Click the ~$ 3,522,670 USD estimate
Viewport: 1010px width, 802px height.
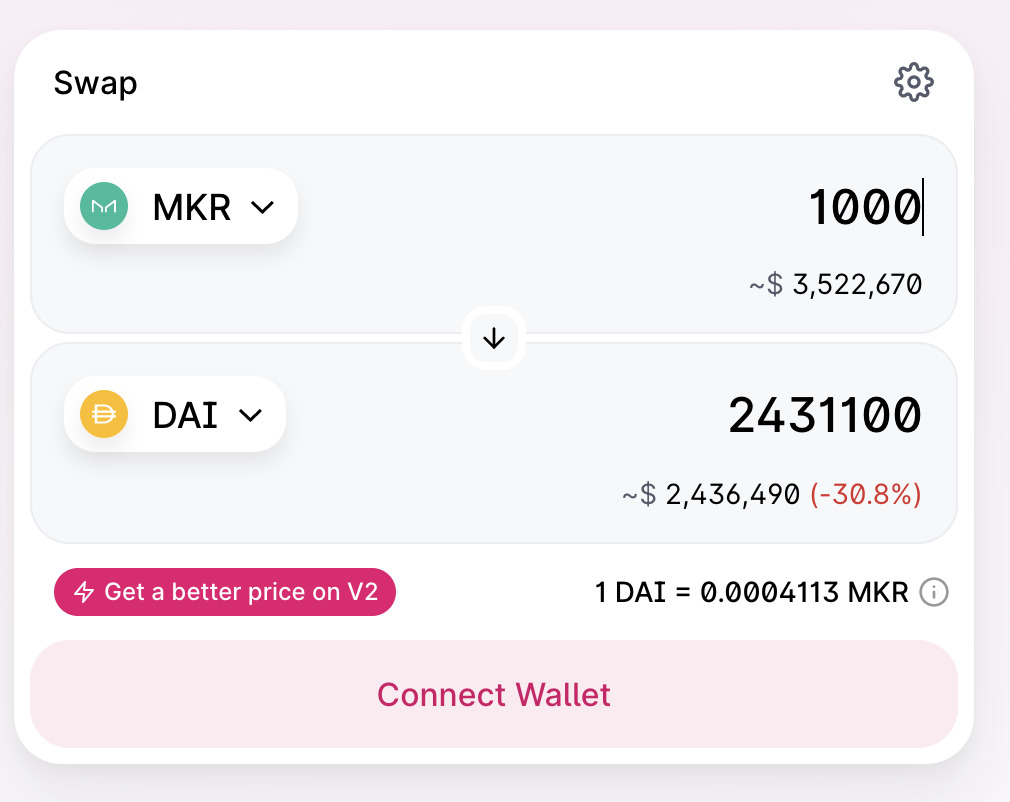point(835,285)
